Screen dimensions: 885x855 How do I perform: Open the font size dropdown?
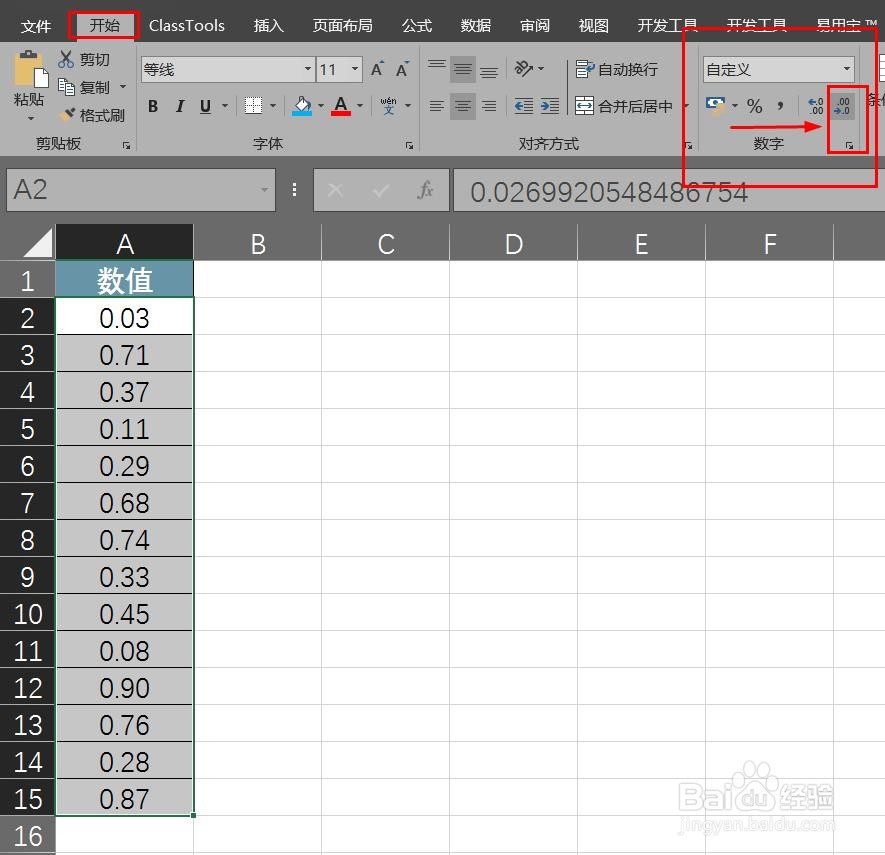point(355,69)
